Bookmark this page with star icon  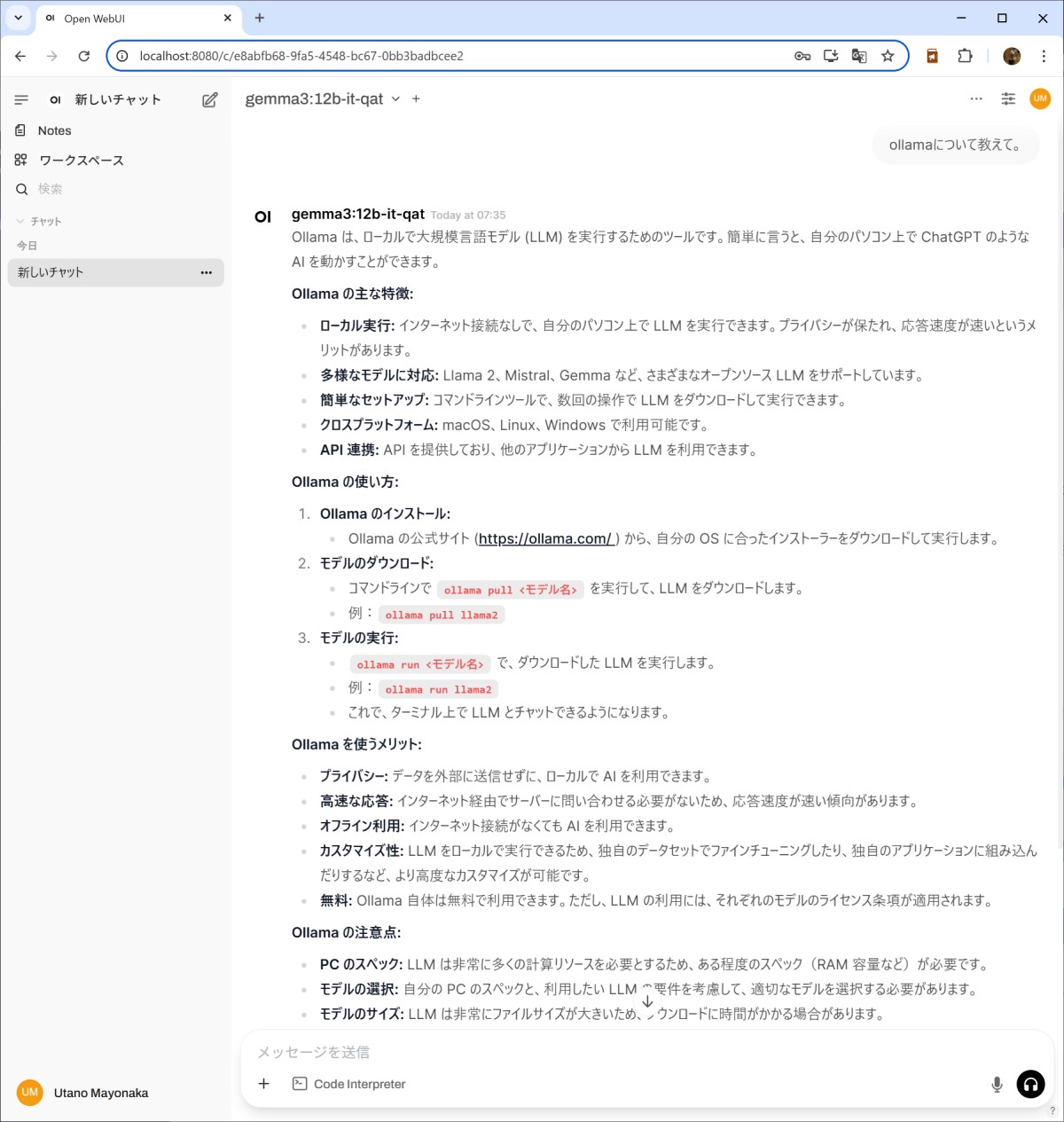888,56
